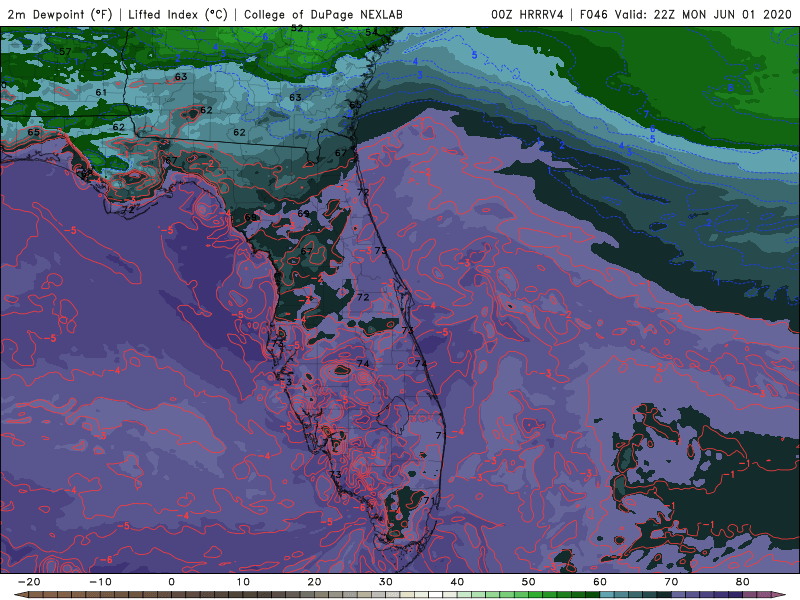Click the "40" color scale label

point(457,582)
